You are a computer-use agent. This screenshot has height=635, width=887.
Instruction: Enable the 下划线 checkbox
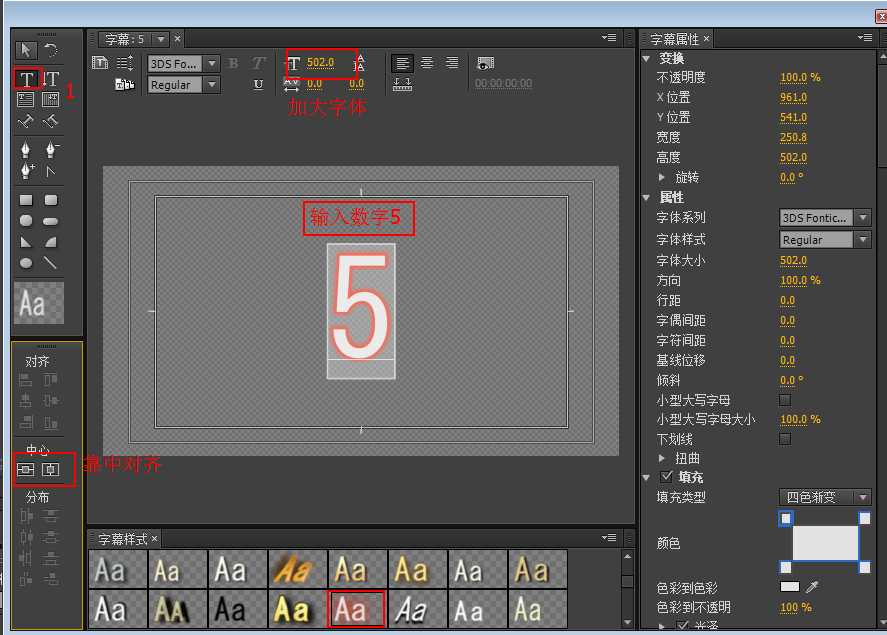785,439
